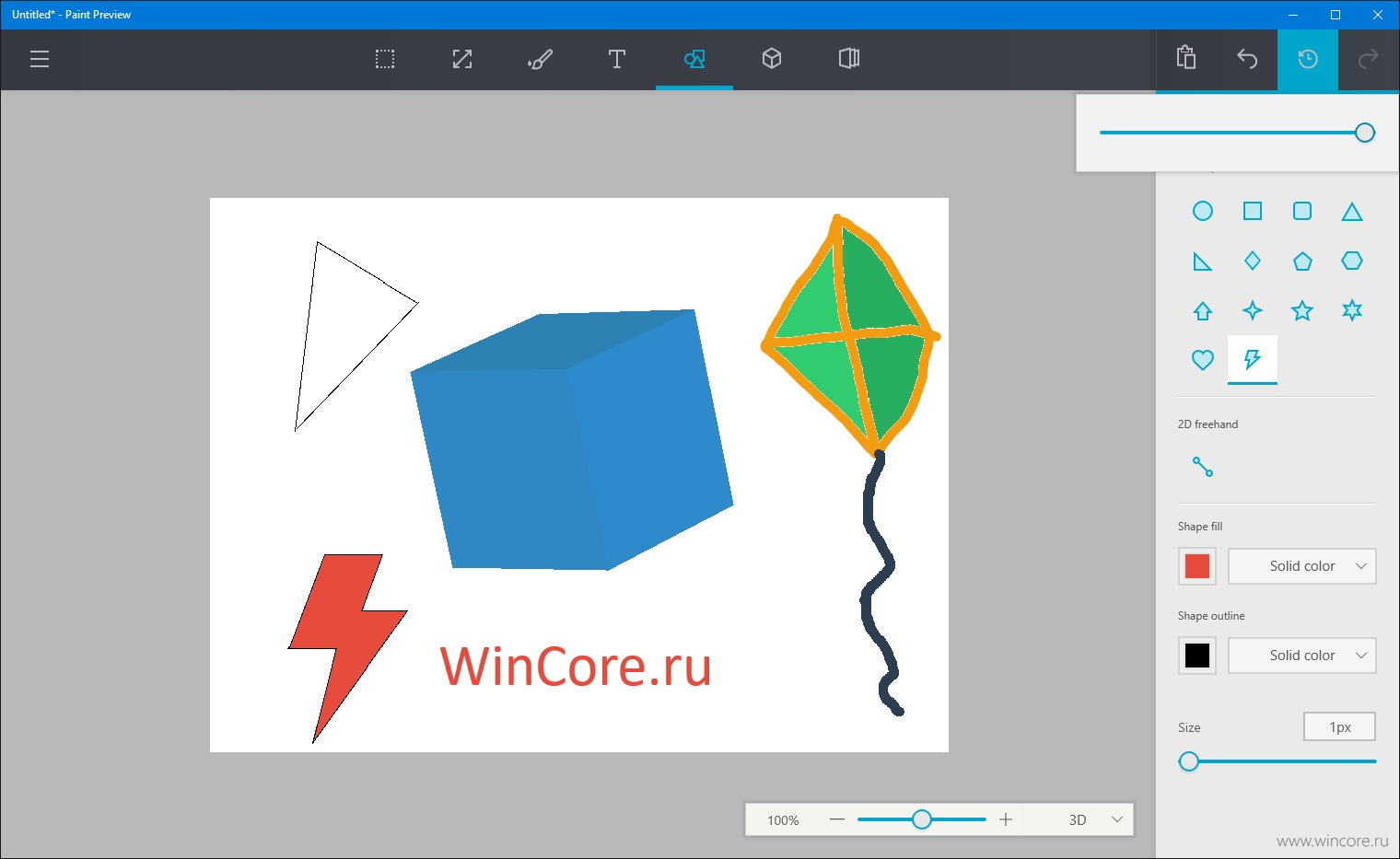Open the Crop/resize canvas tool
The width and height of the screenshot is (1400, 859).
point(462,60)
